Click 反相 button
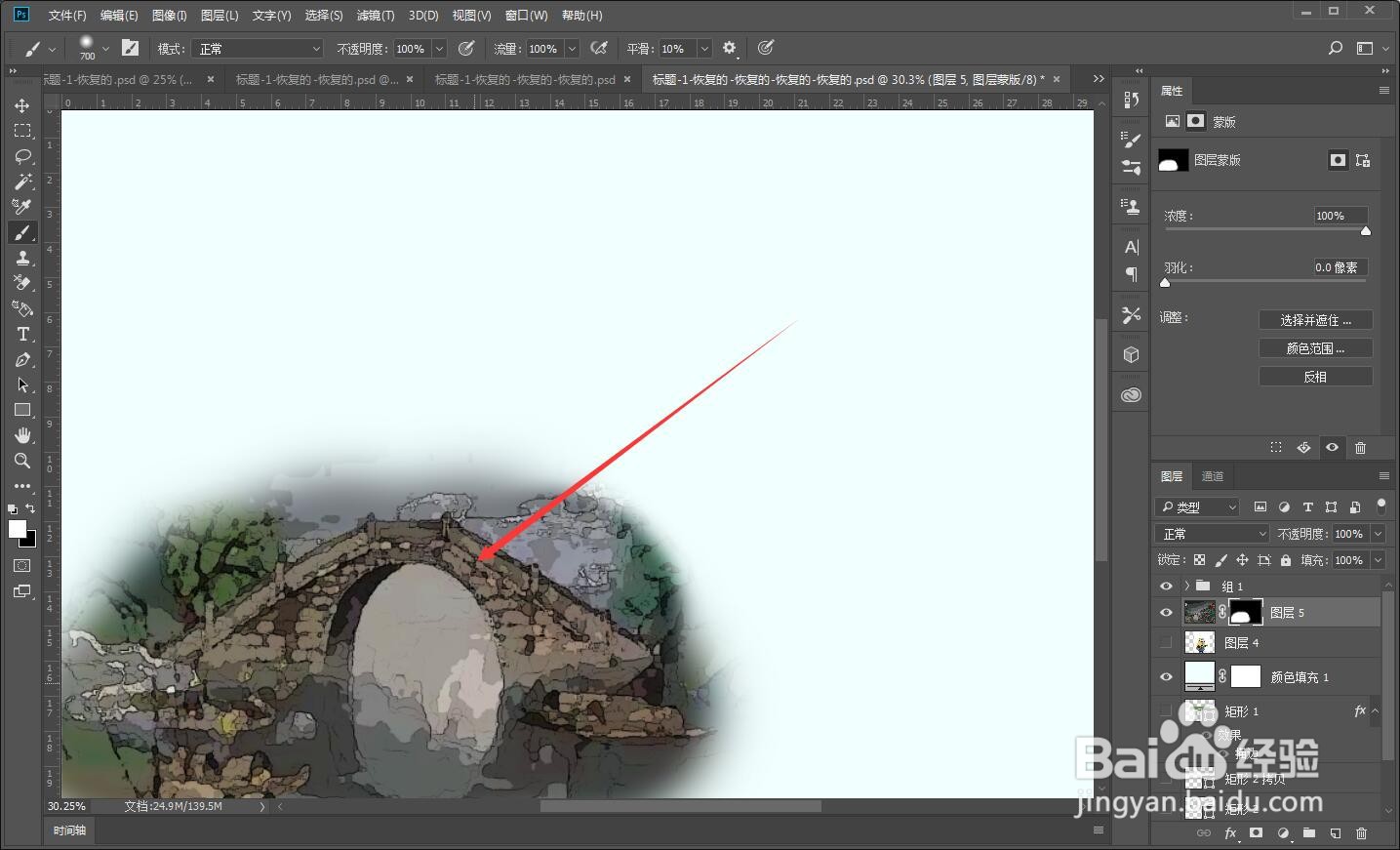 coord(1315,377)
